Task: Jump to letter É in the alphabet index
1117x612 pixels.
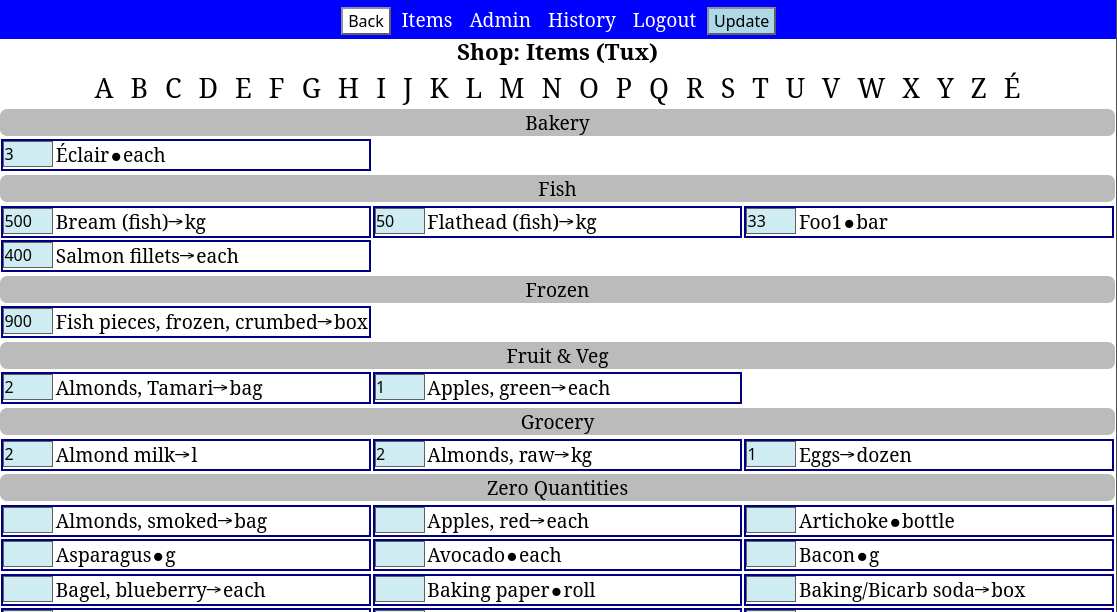Action: pos(1012,89)
